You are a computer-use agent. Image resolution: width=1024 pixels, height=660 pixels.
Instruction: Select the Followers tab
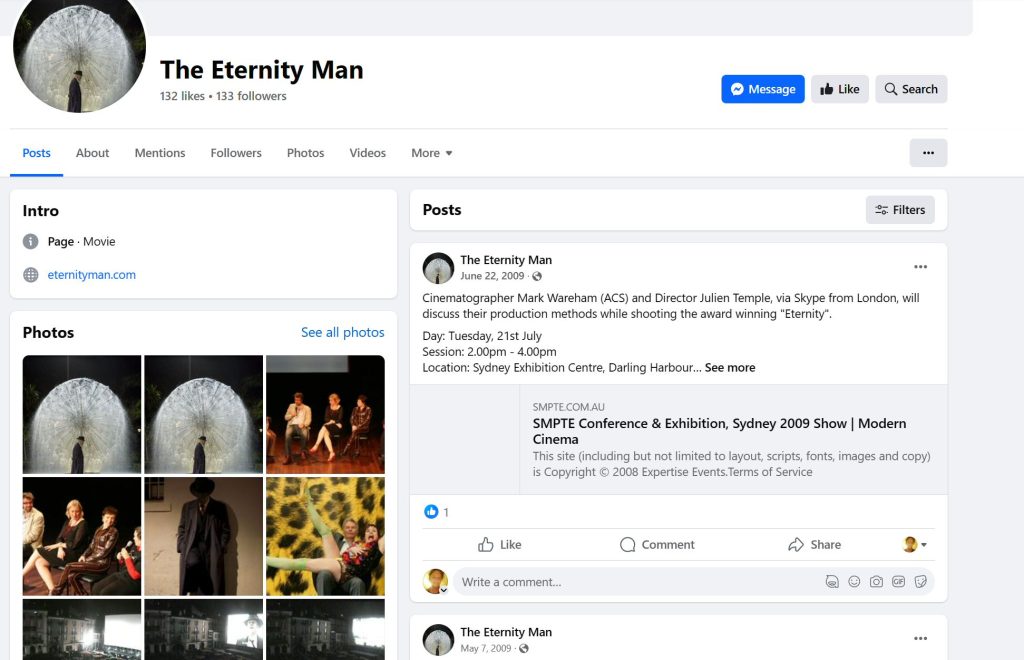coord(236,153)
